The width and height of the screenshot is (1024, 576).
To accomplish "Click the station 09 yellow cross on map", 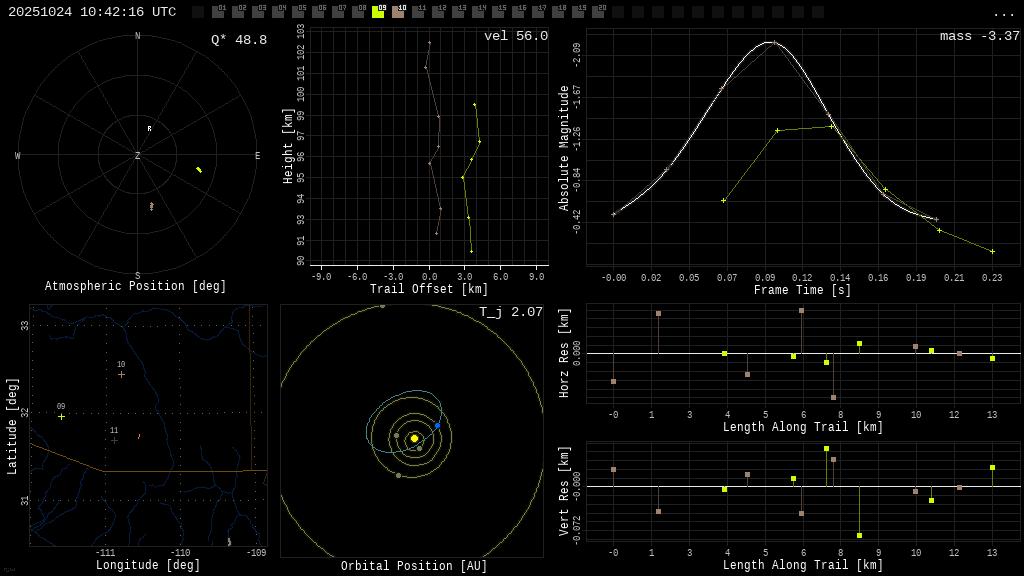I will click(x=61, y=417).
